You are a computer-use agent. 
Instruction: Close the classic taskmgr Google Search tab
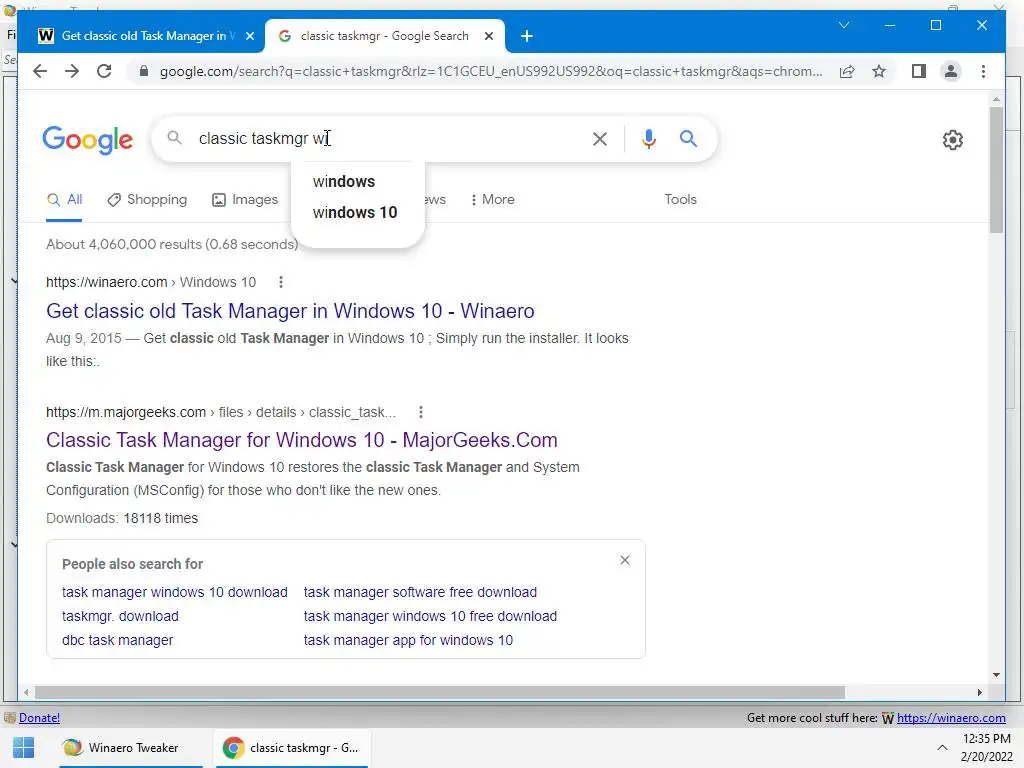488,37
